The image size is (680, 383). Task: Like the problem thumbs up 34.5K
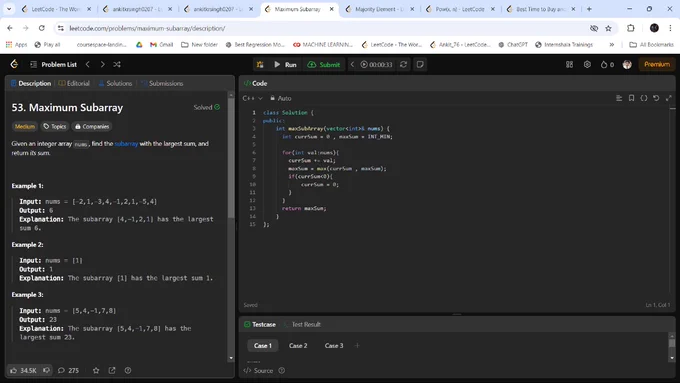(23, 370)
